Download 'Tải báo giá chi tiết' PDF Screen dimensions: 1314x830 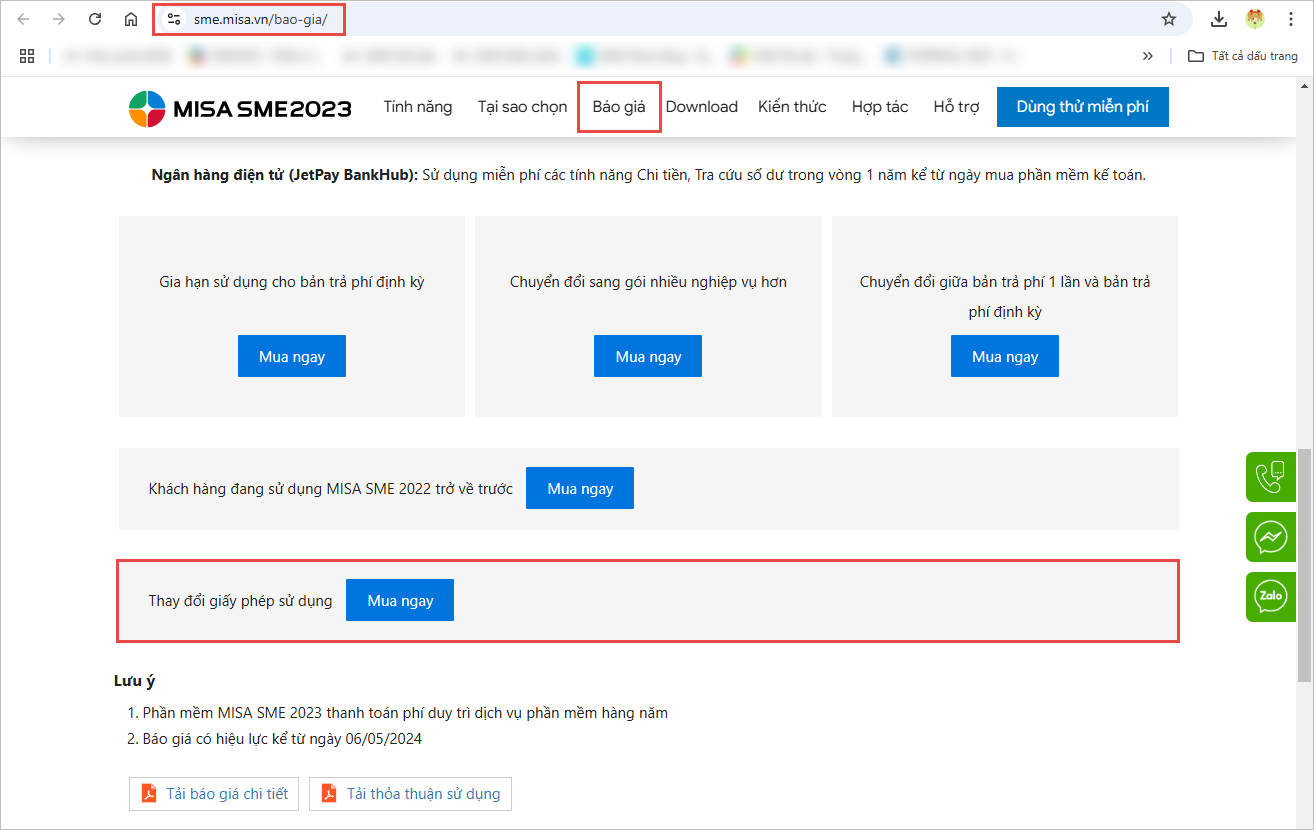coord(215,794)
